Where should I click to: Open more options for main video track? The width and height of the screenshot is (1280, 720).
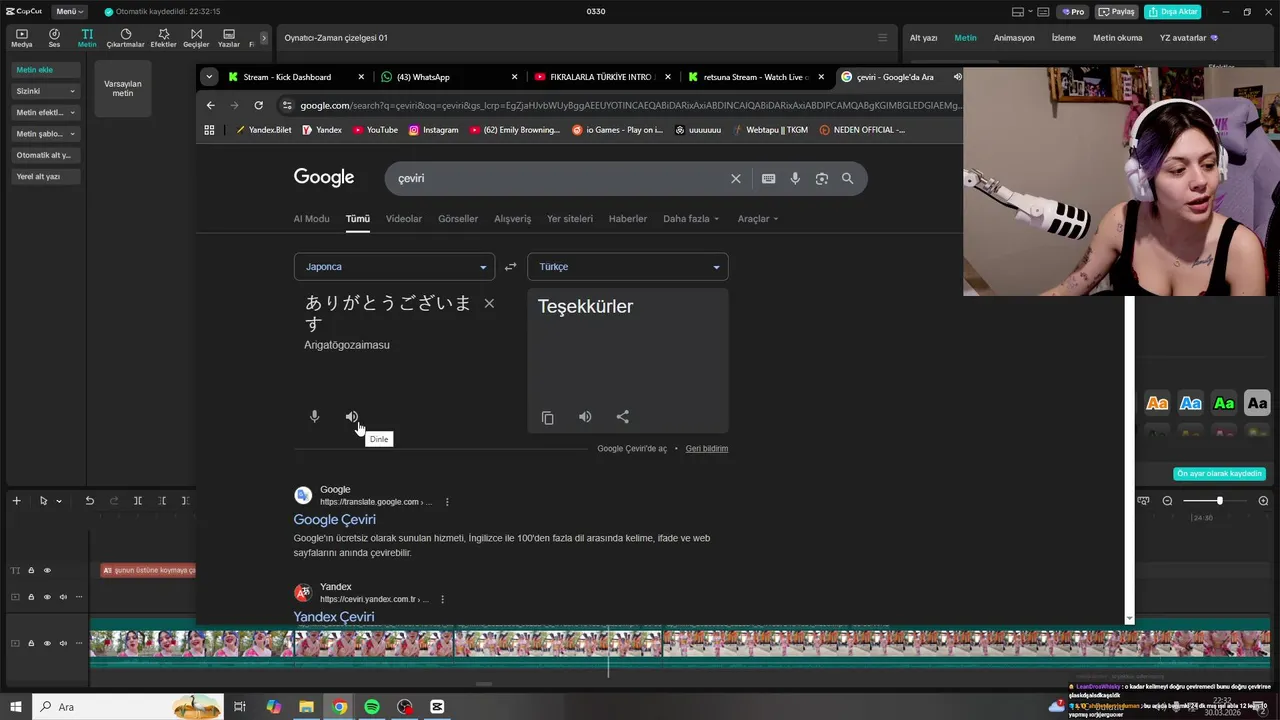pyautogui.click(x=79, y=643)
